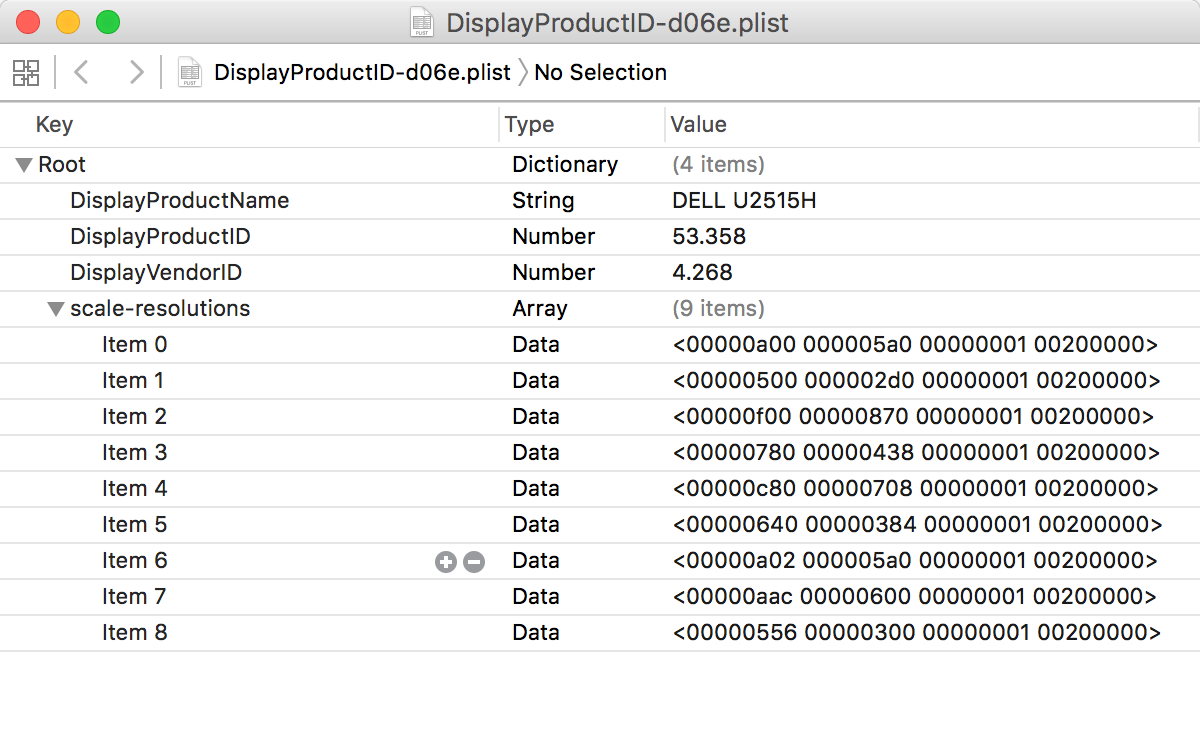The height and width of the screenshot is (748, 1200).
Task: Select the Root row
Action: point(600,165)
